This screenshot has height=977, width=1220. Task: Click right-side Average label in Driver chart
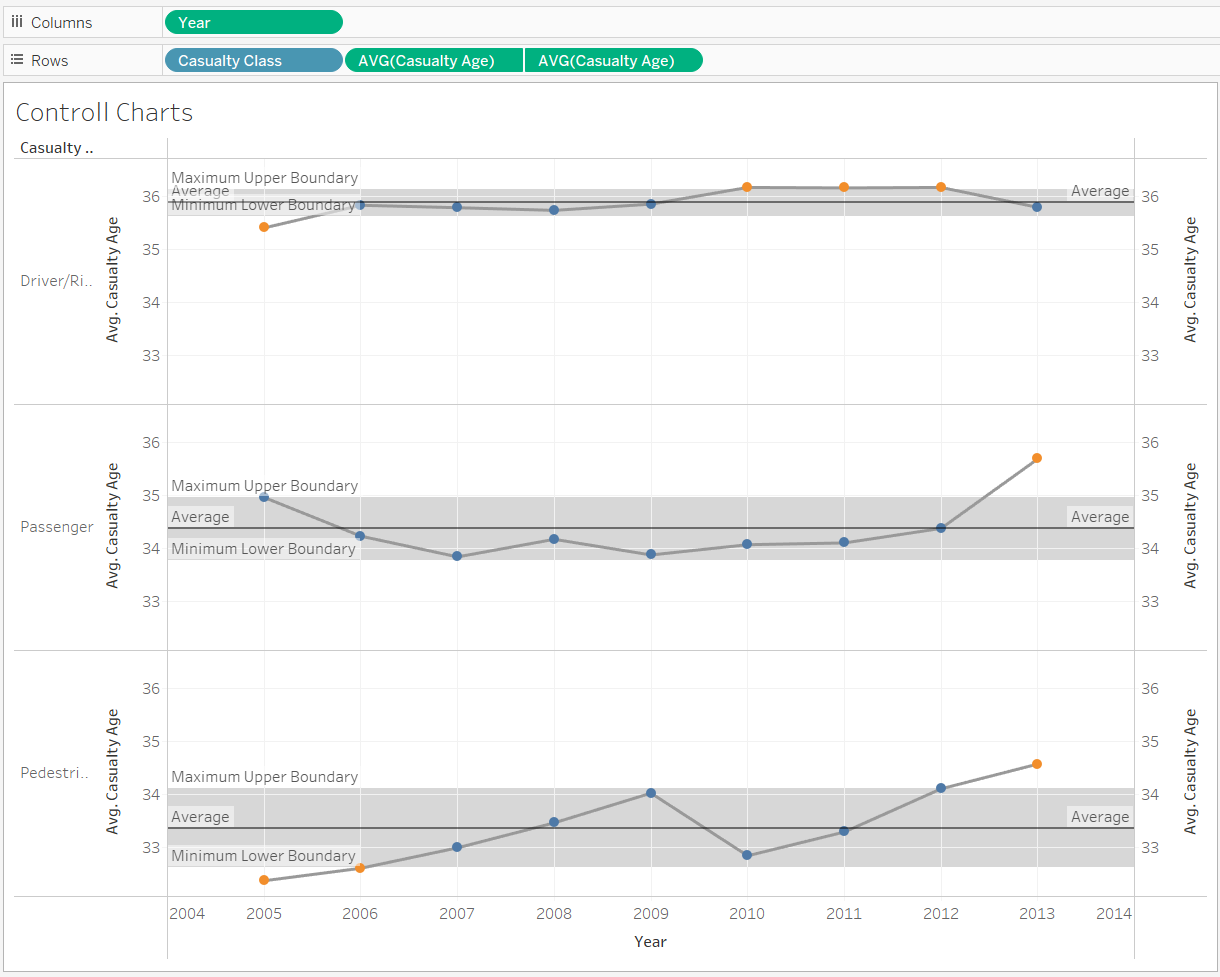point(1100,191)
